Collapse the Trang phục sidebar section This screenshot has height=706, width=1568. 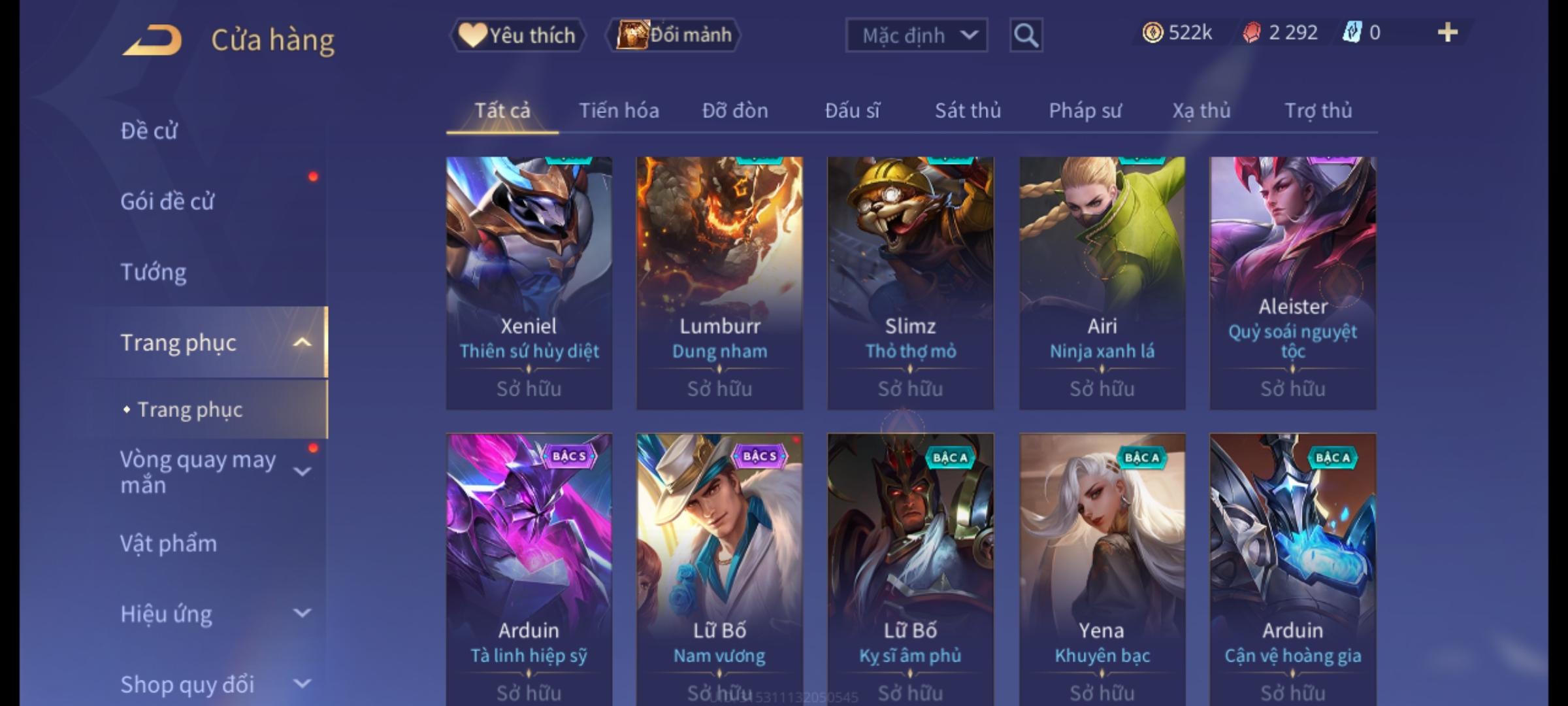pos(302,343)
